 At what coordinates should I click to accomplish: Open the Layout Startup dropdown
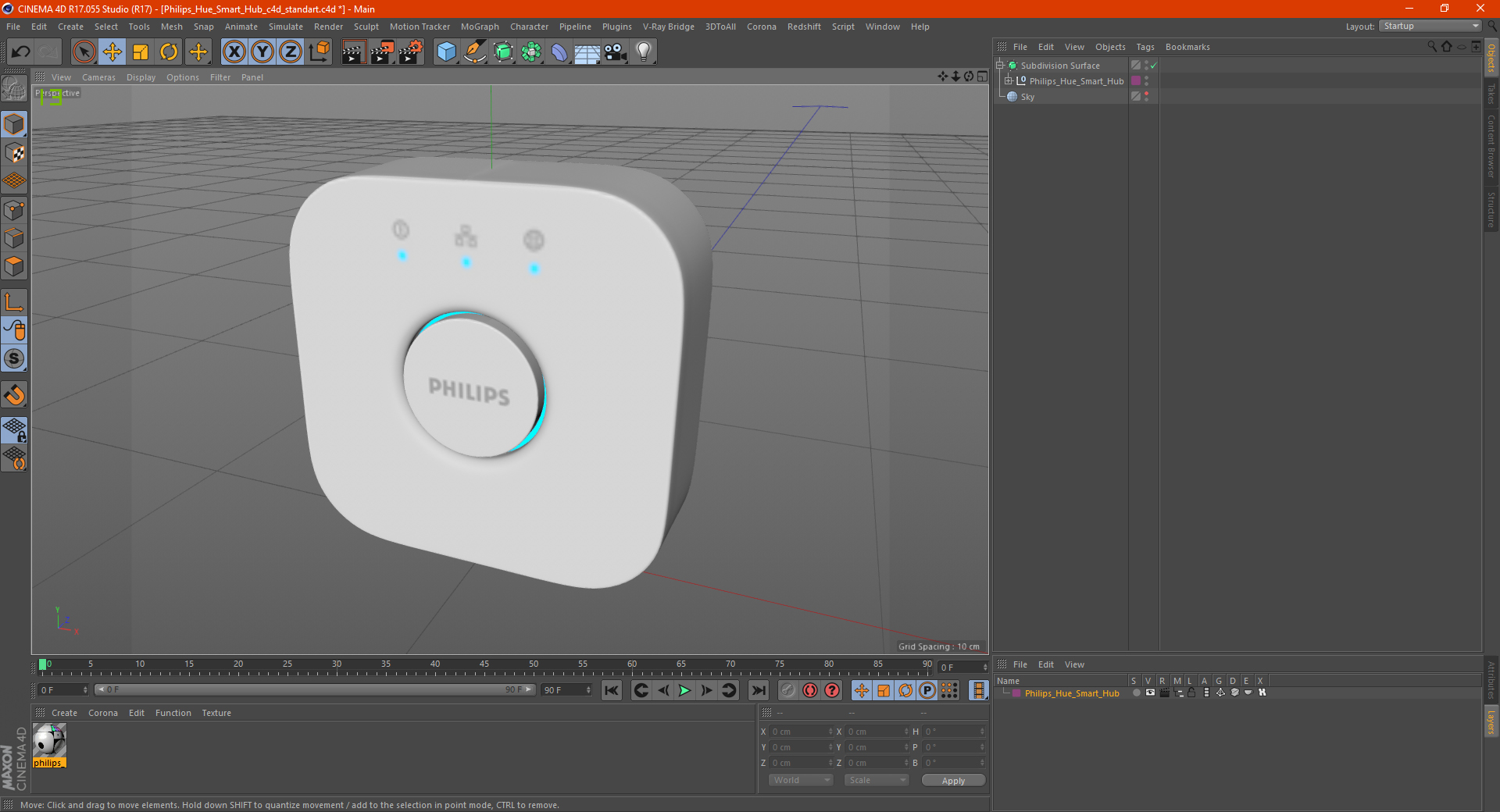[1430, 26]
